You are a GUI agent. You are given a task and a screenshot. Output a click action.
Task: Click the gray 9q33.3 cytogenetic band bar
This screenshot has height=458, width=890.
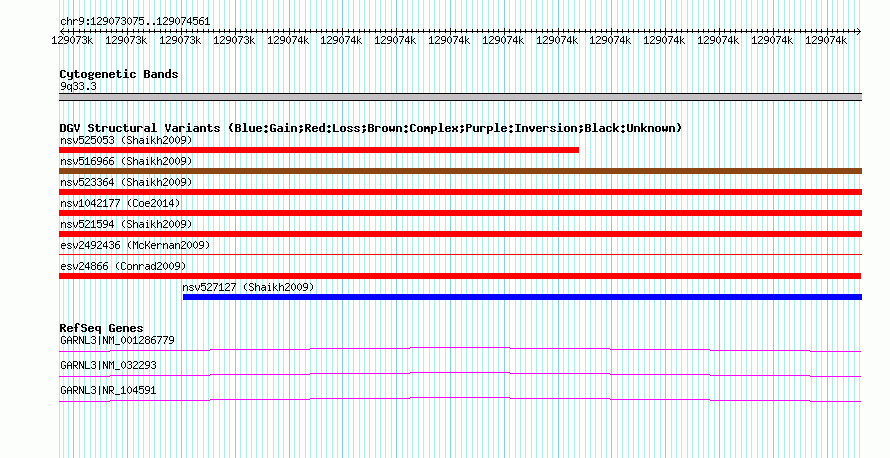point(460,97)
